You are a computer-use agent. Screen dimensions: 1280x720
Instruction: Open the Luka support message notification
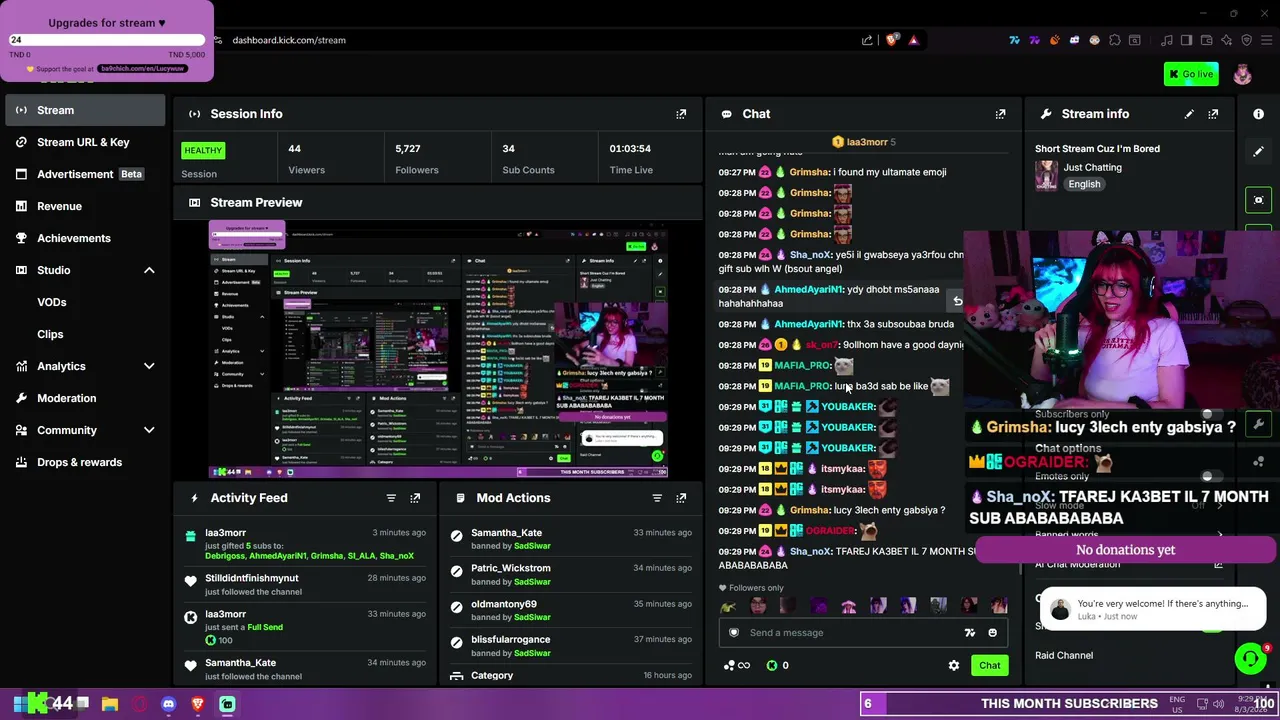tap(1152, 609)
